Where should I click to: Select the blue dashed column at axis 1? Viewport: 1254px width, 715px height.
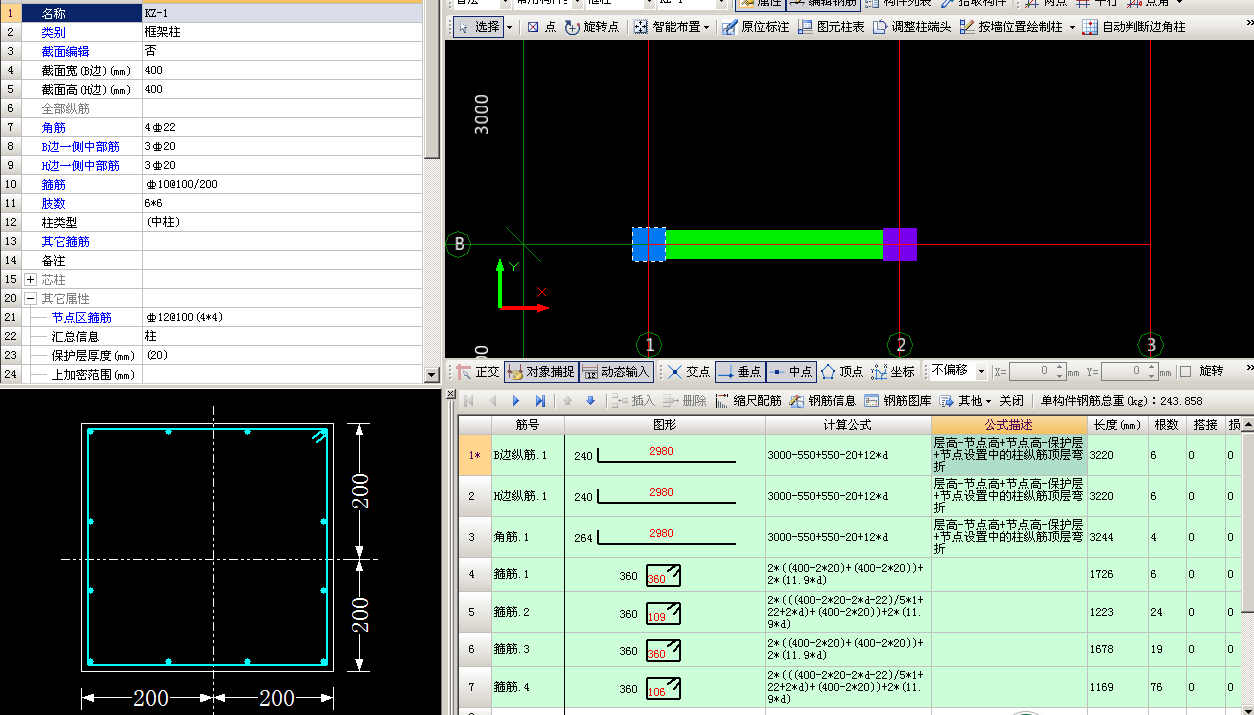pos(649,244)
